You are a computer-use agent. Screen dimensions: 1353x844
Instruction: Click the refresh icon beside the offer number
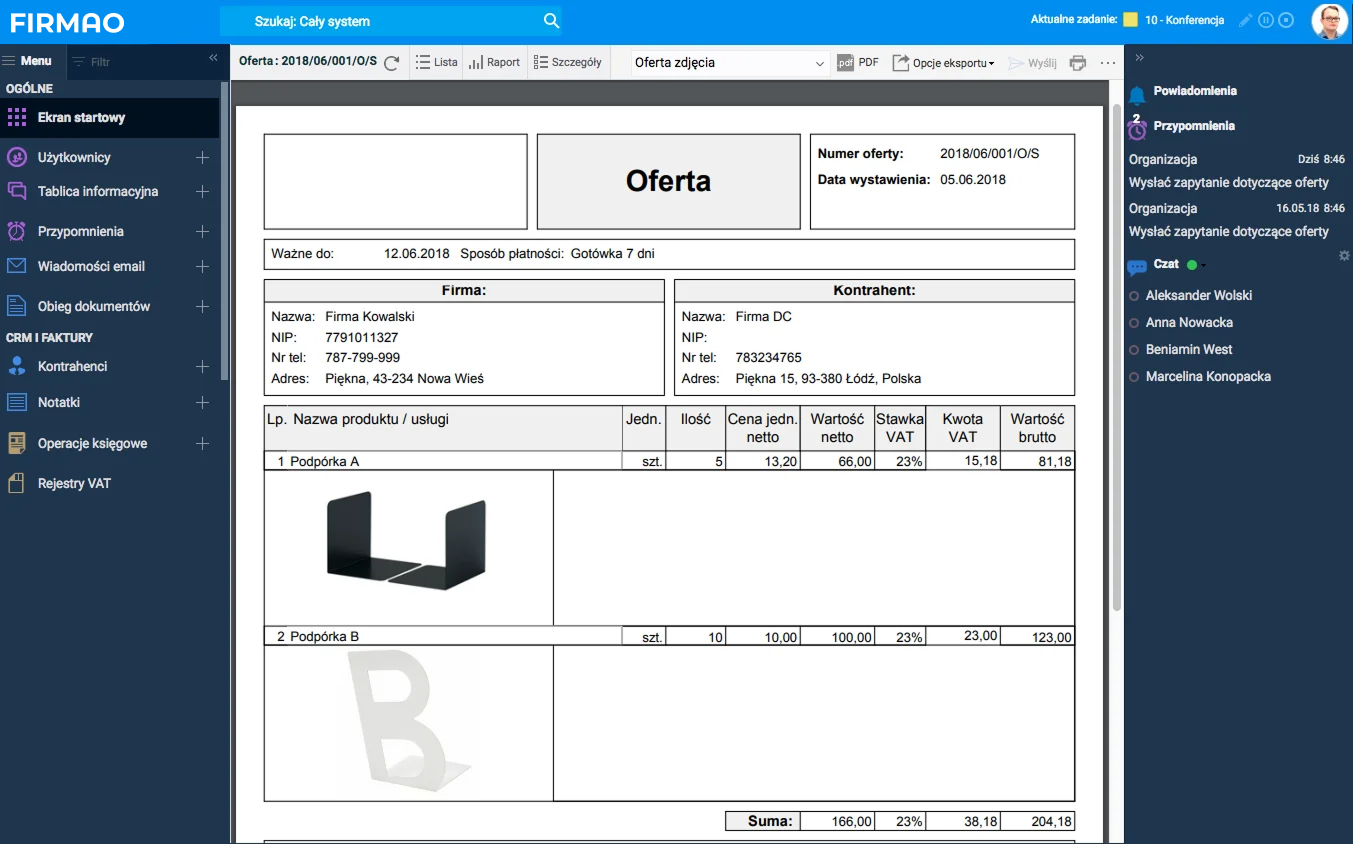coord(392,63)
